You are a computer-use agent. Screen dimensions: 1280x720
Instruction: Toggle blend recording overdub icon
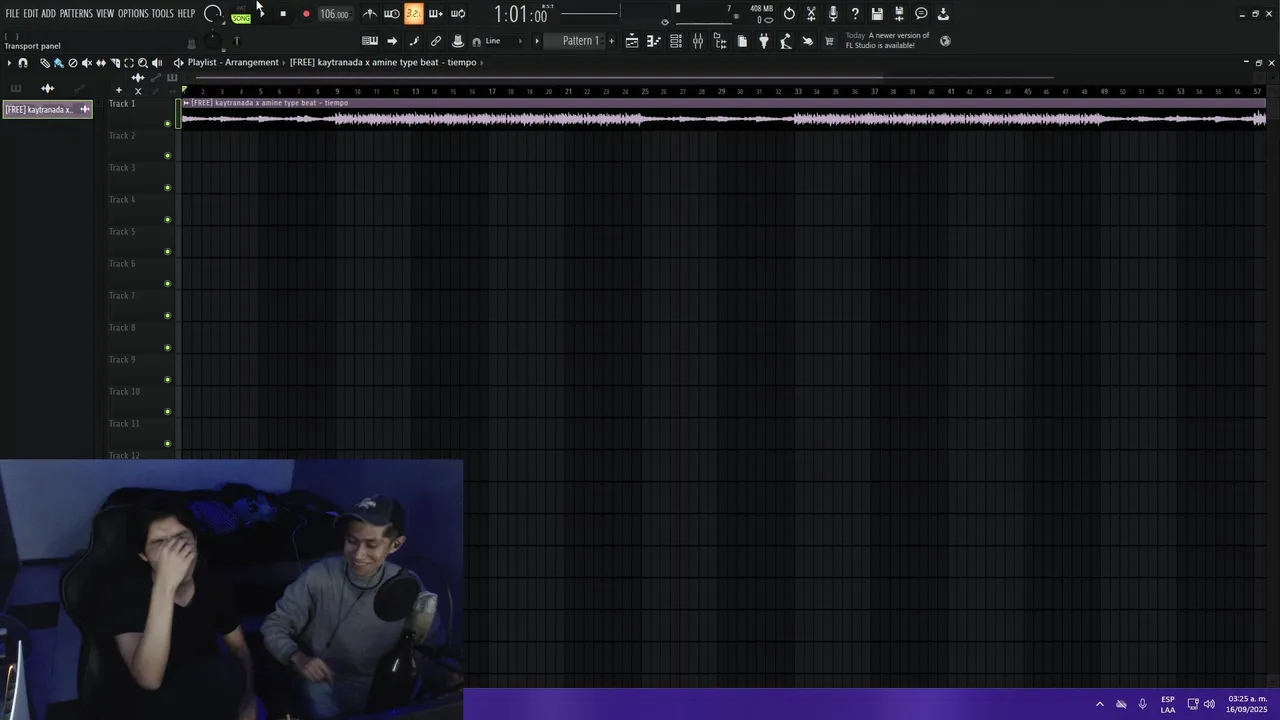[435, 14]
